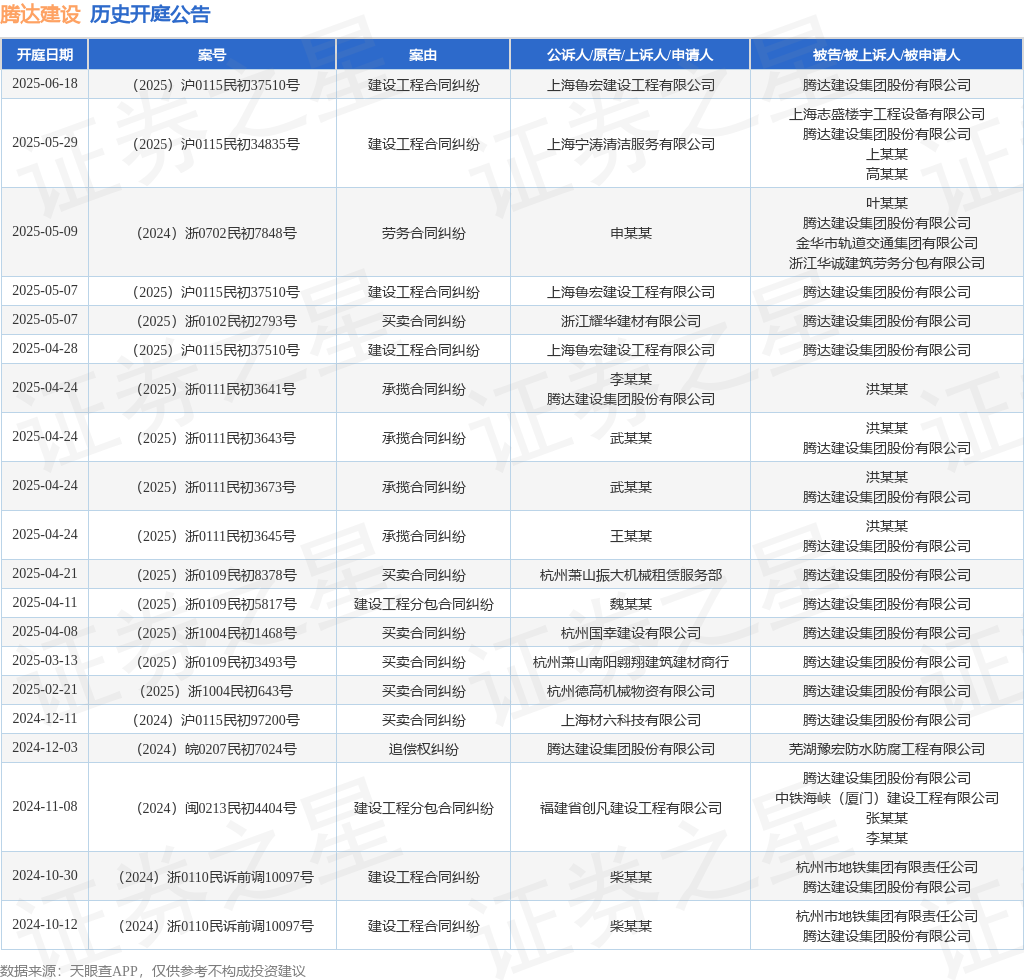The height and width of the screenshot is (980, 1024).
Task: Click the 案号 column header
Action: click(x=212, y=55)
